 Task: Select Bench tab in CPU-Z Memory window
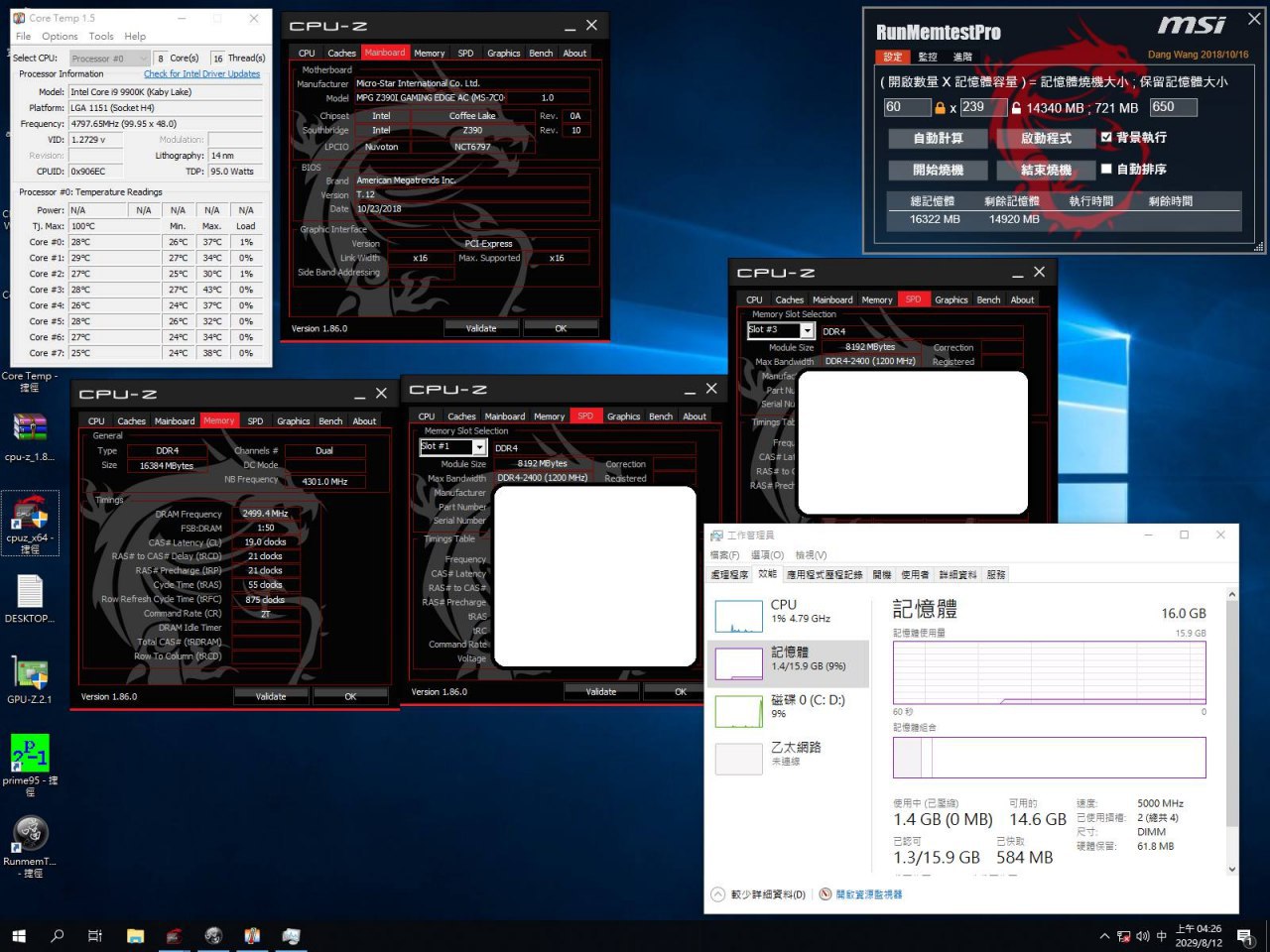330,421
